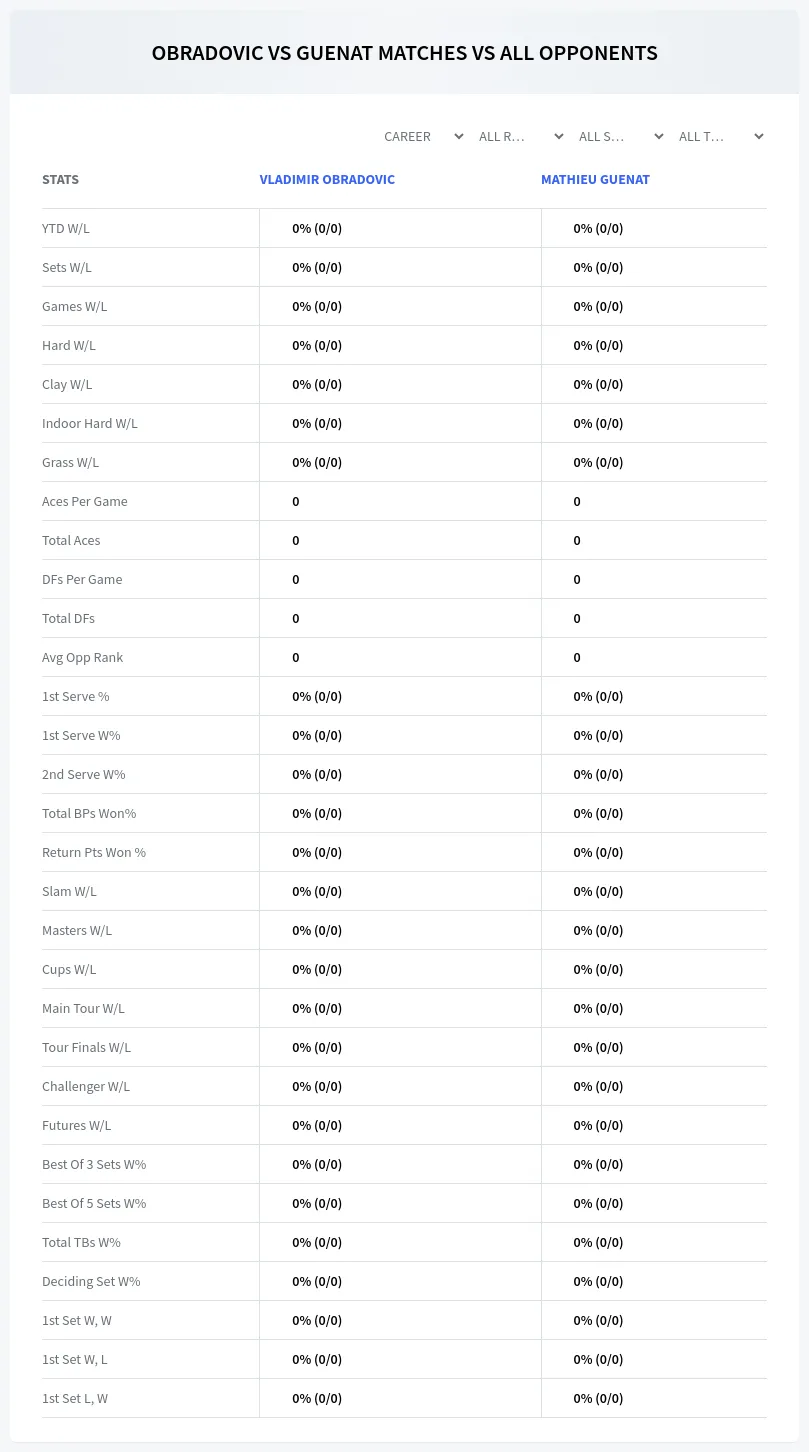
Task: Open the ALL T... filter dropdown
Action: tap(720, 136)
